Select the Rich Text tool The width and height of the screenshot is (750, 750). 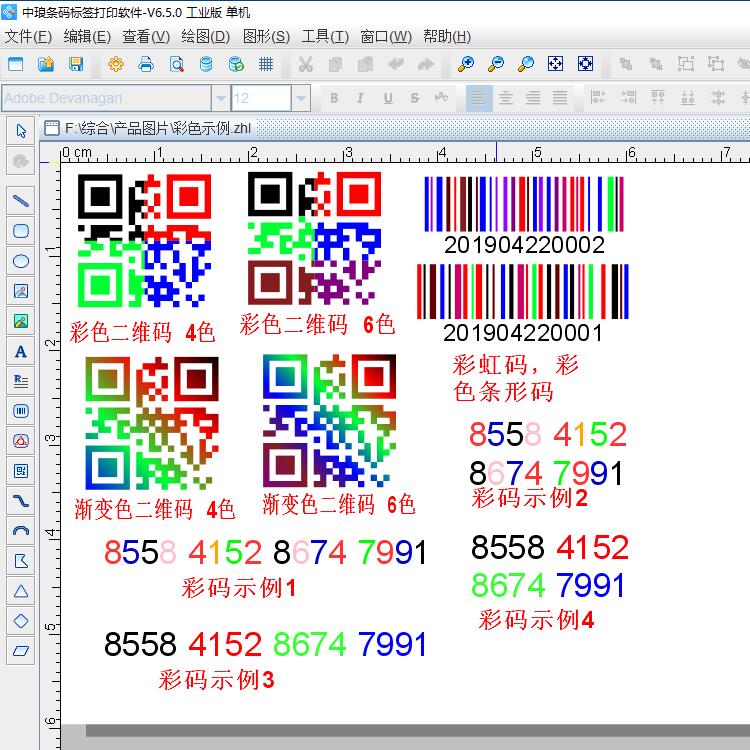click(21, 381)
